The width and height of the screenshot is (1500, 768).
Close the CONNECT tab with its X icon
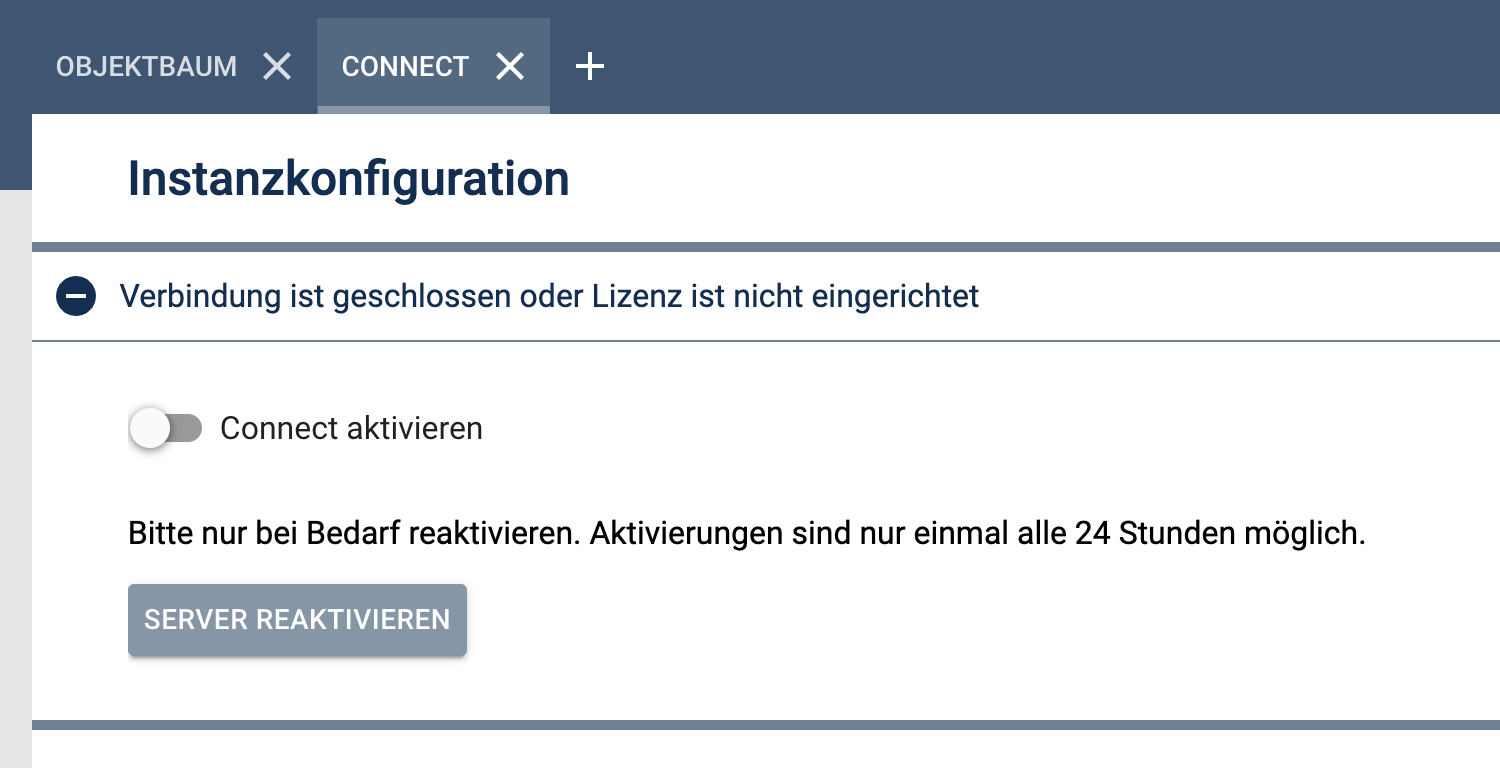point(510,66)
